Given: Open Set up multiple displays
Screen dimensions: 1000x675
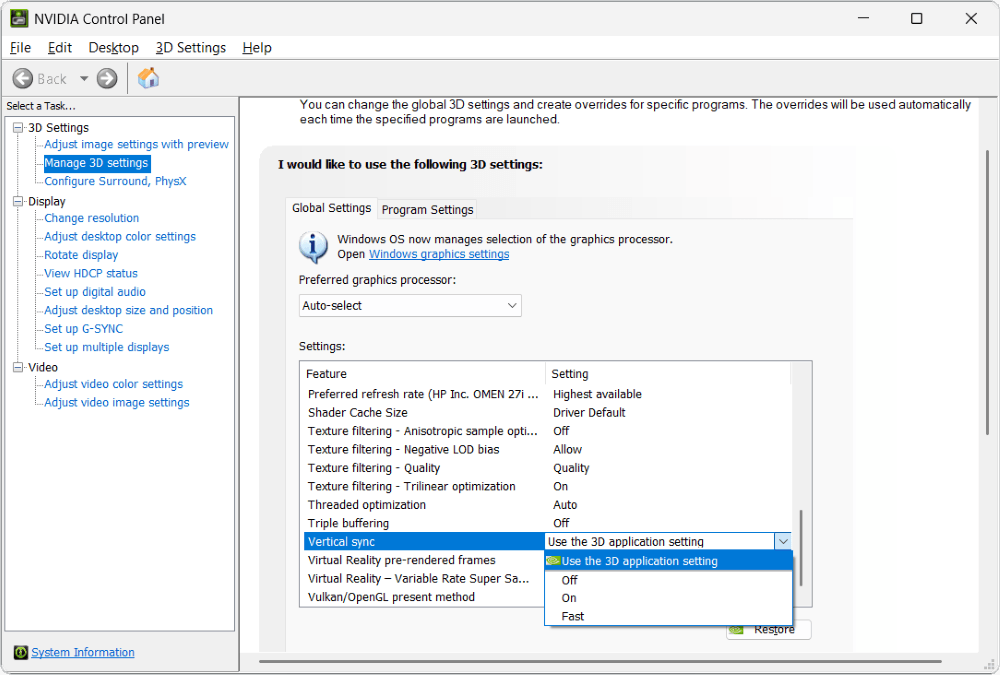Looking at the screenshot, I should coord(107,348).
